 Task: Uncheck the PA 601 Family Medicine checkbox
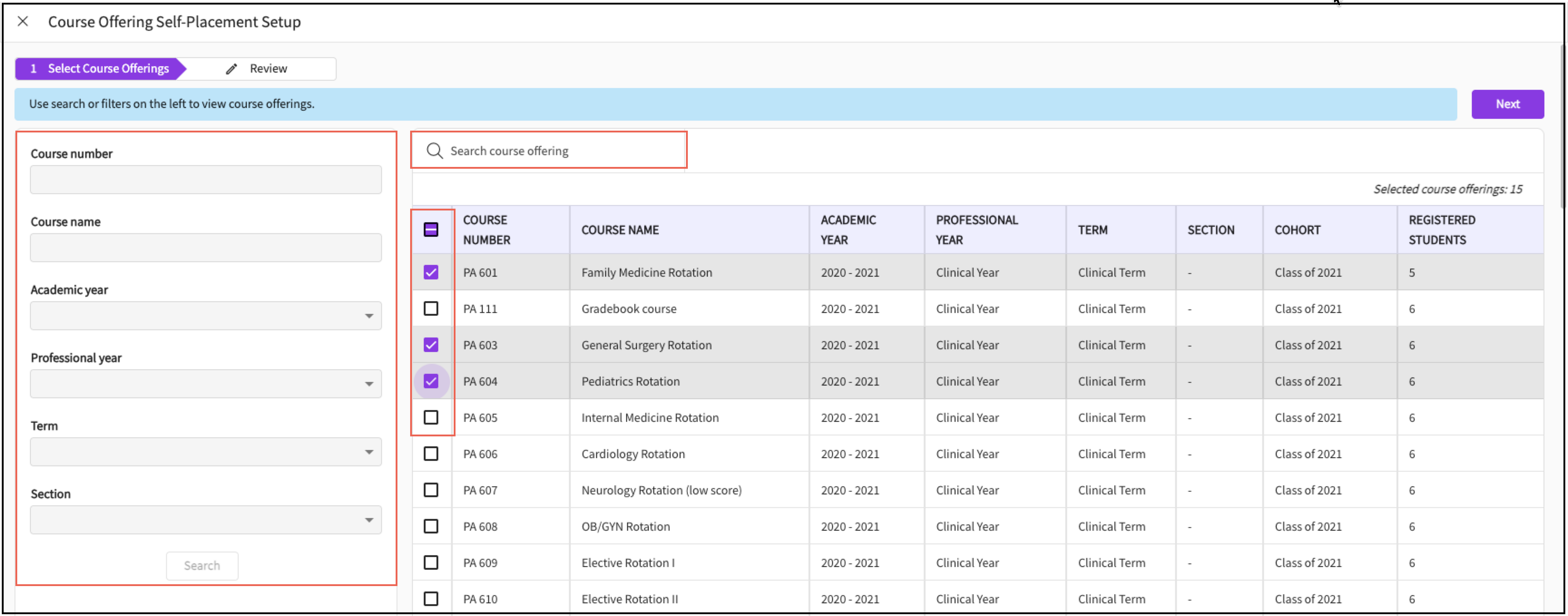pos(431,272)
